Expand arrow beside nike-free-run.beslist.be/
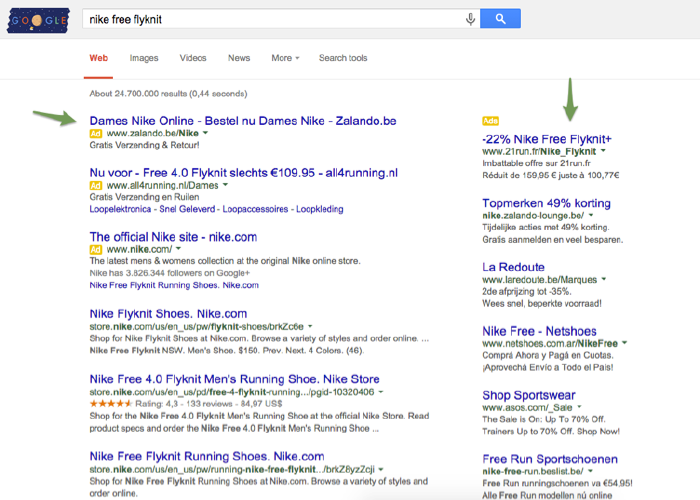 point(590,471)
